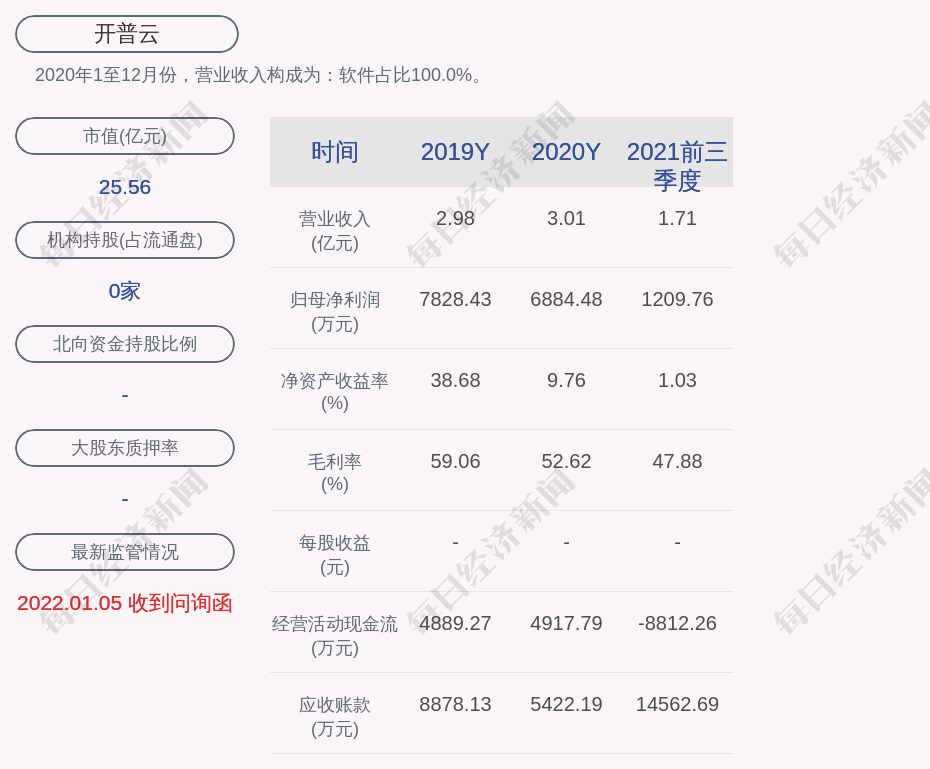
Task: Click the gross margin value 47.88
Action: pos(677,461)
